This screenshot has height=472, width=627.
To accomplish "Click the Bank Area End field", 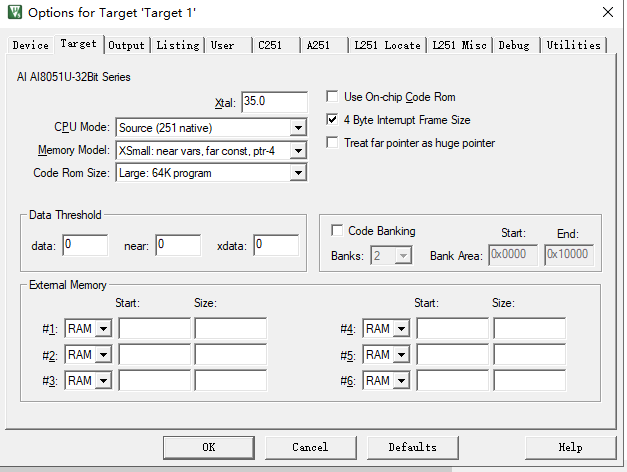I will pos(569,255).
